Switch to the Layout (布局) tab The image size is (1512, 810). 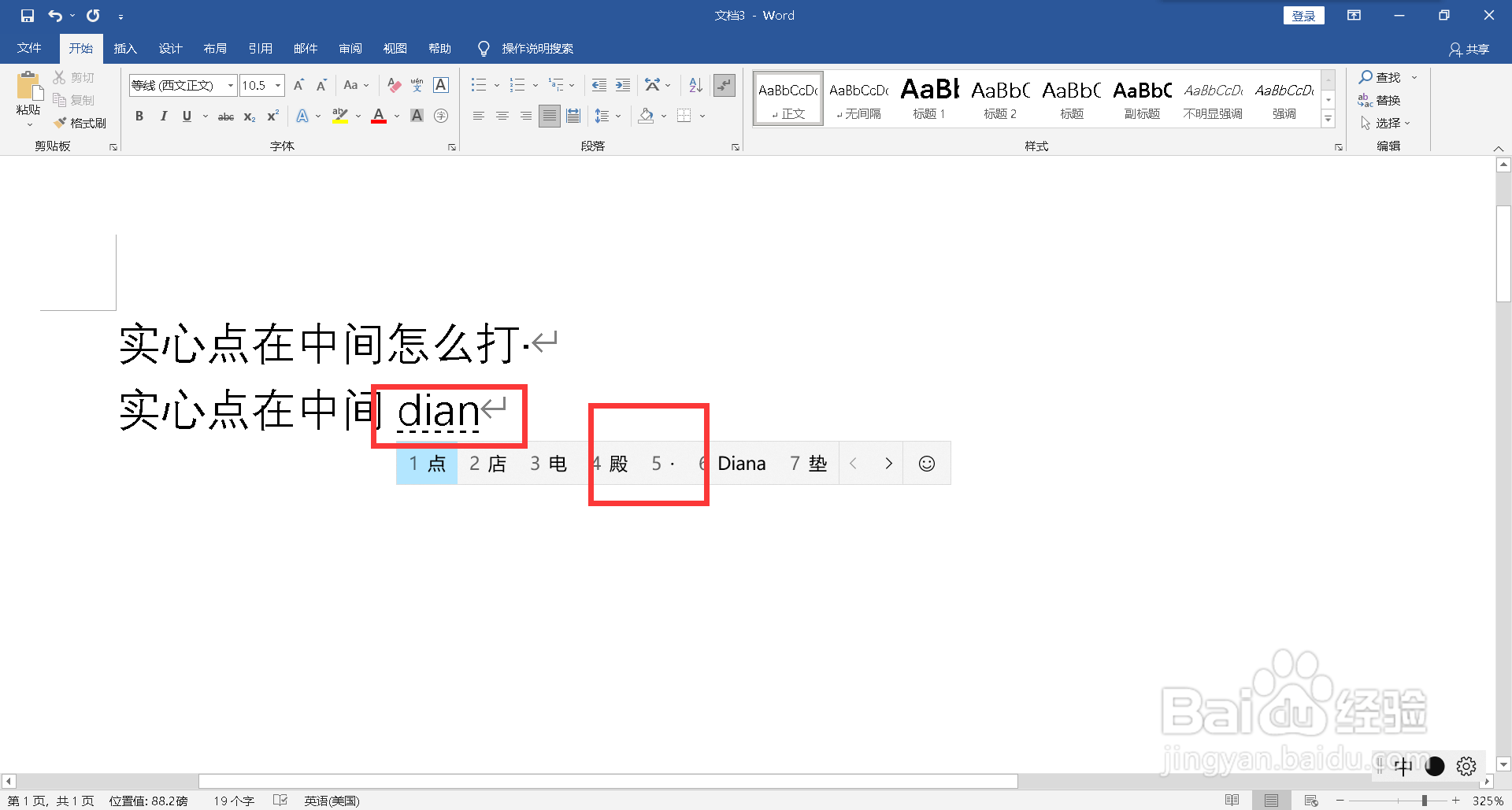point(215,49)
